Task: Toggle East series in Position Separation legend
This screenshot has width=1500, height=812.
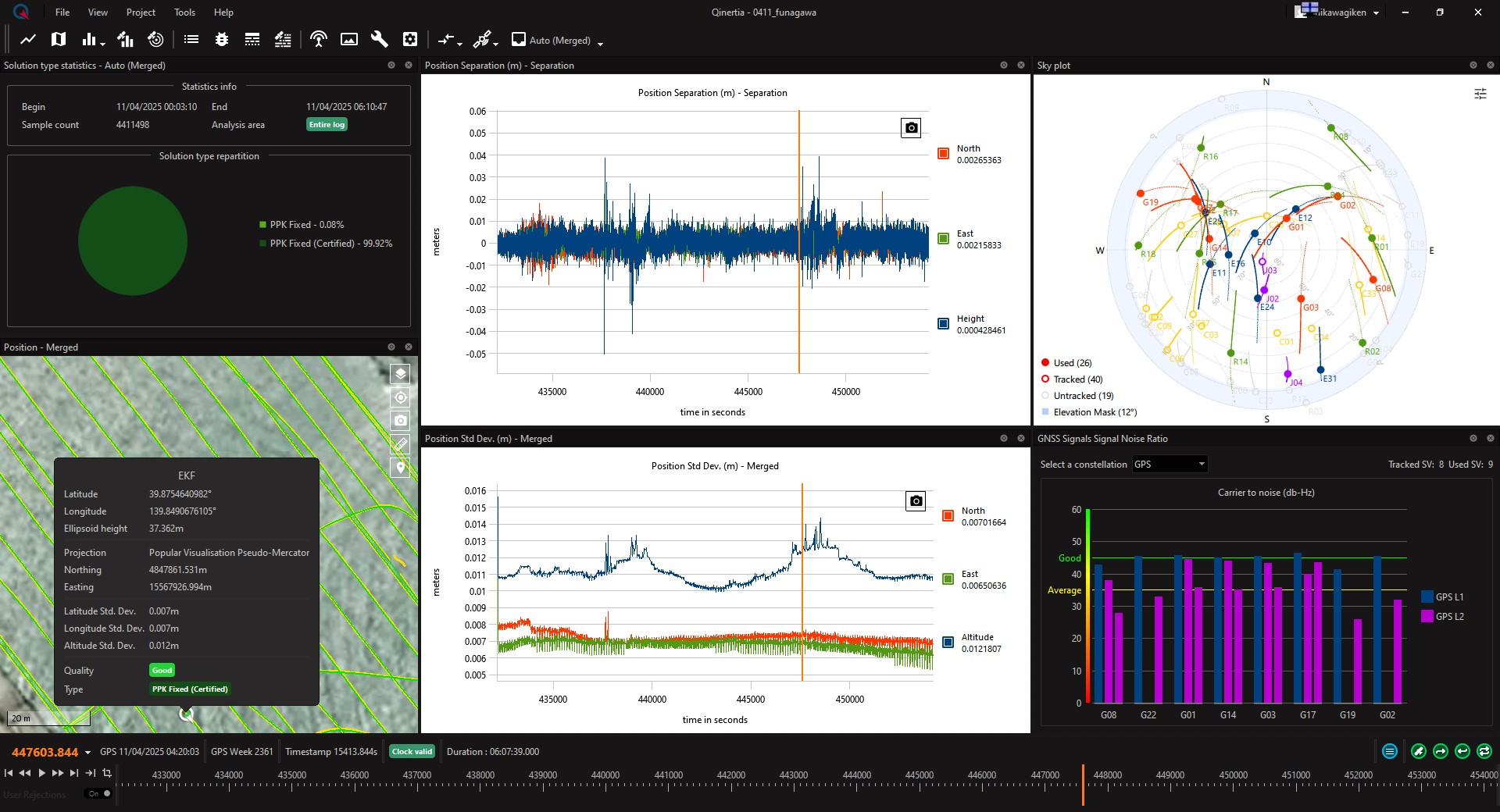Action: (944, 238)
